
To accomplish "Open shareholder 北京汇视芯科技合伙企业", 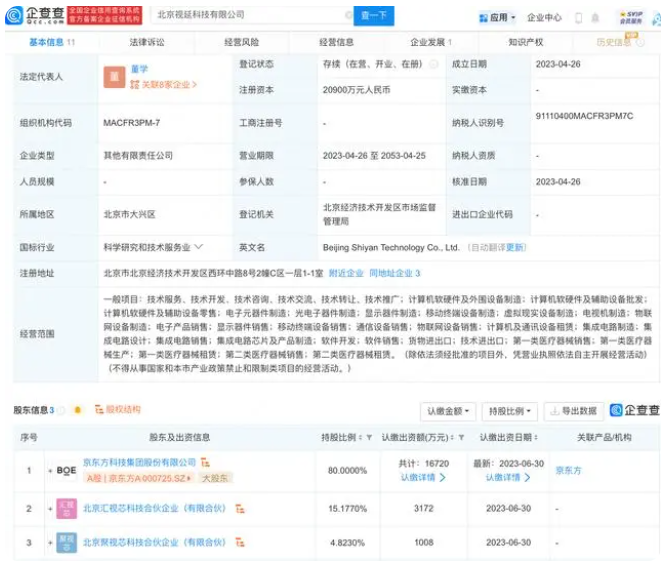I will (155, 508).
